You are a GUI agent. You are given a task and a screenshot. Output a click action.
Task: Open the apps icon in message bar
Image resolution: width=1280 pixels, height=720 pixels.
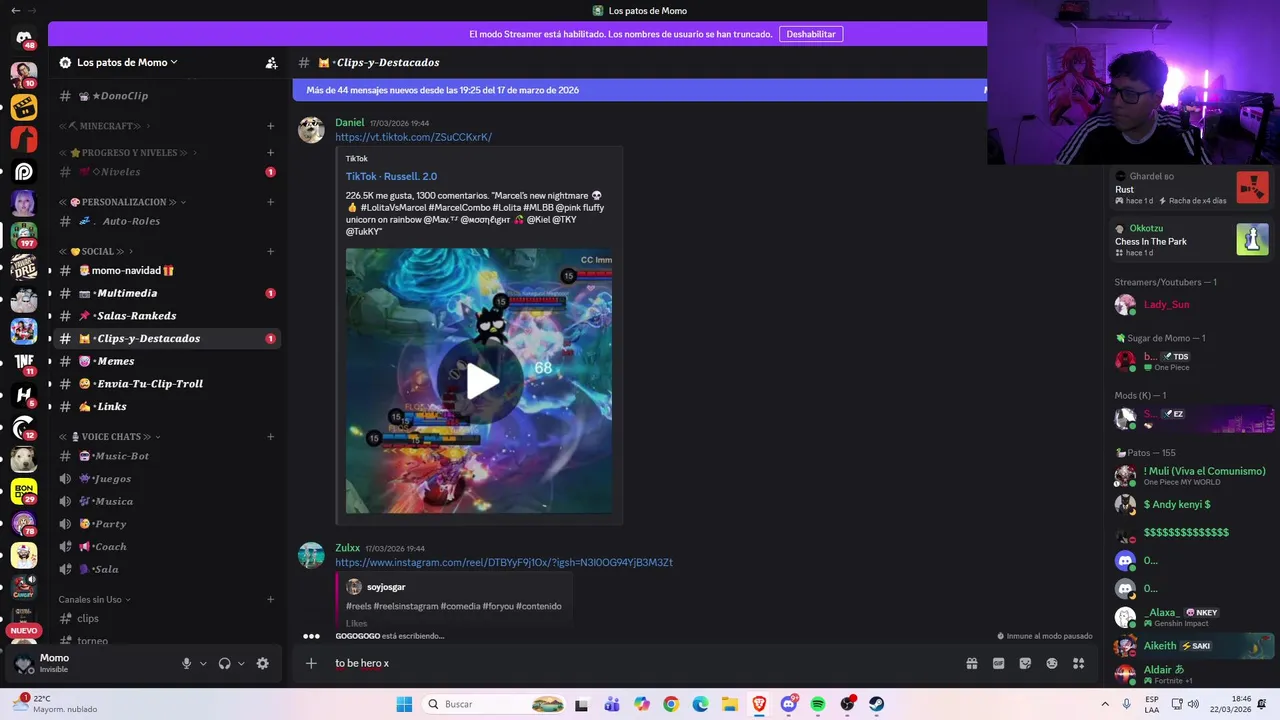(1078, 663)
